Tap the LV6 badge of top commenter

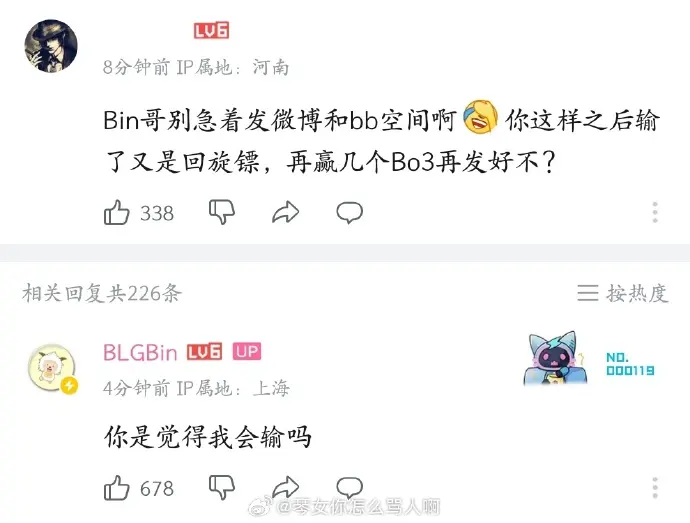211,30
